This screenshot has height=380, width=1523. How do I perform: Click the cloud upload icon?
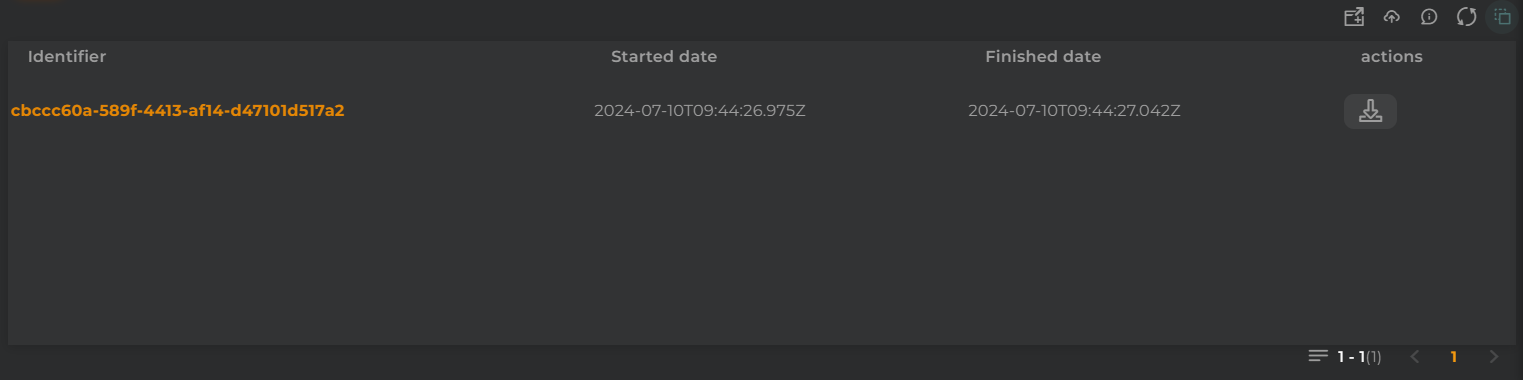(1391, 17)
